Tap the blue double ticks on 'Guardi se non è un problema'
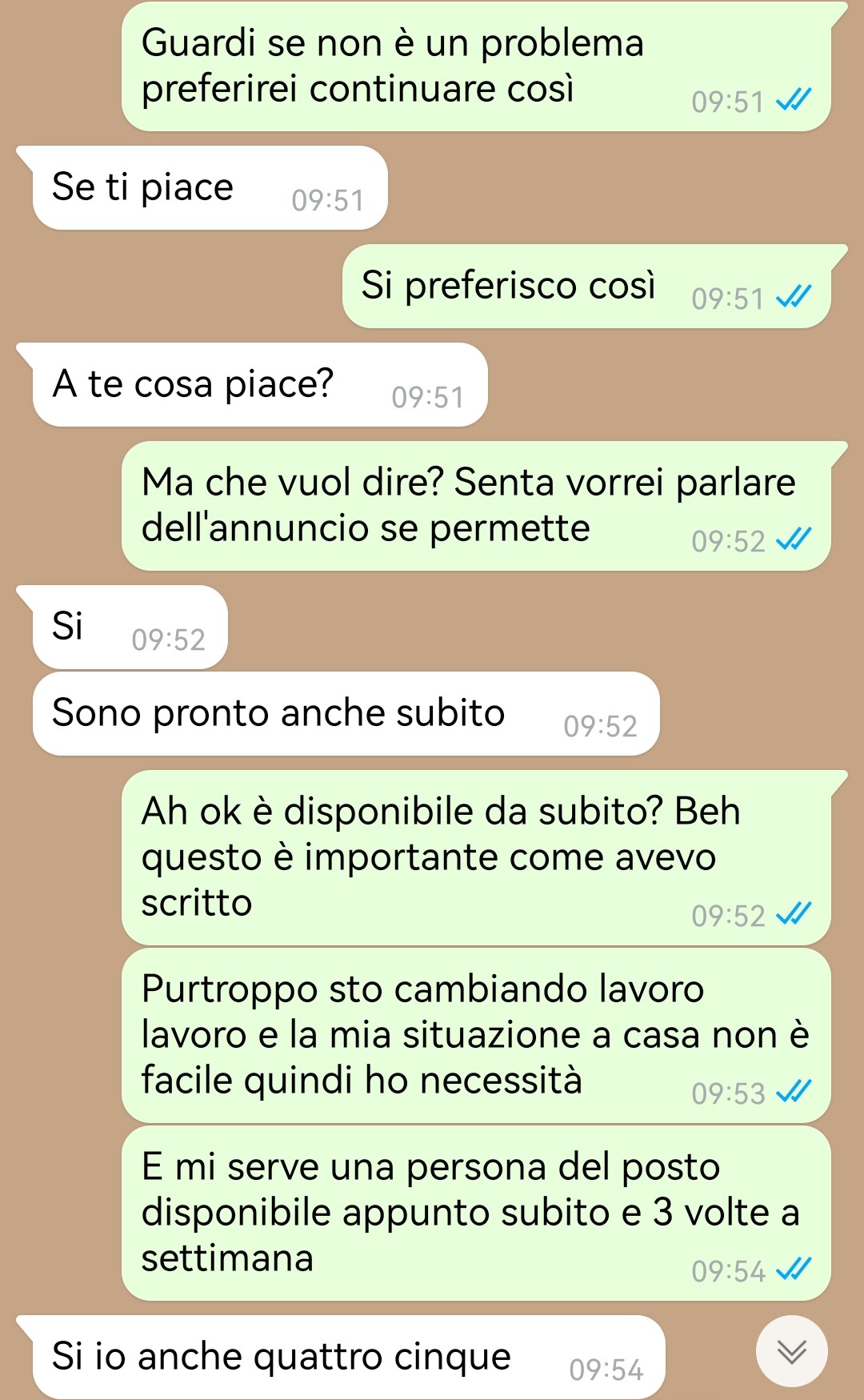This screenshot has height=1400, width=864. pos(794,100)
